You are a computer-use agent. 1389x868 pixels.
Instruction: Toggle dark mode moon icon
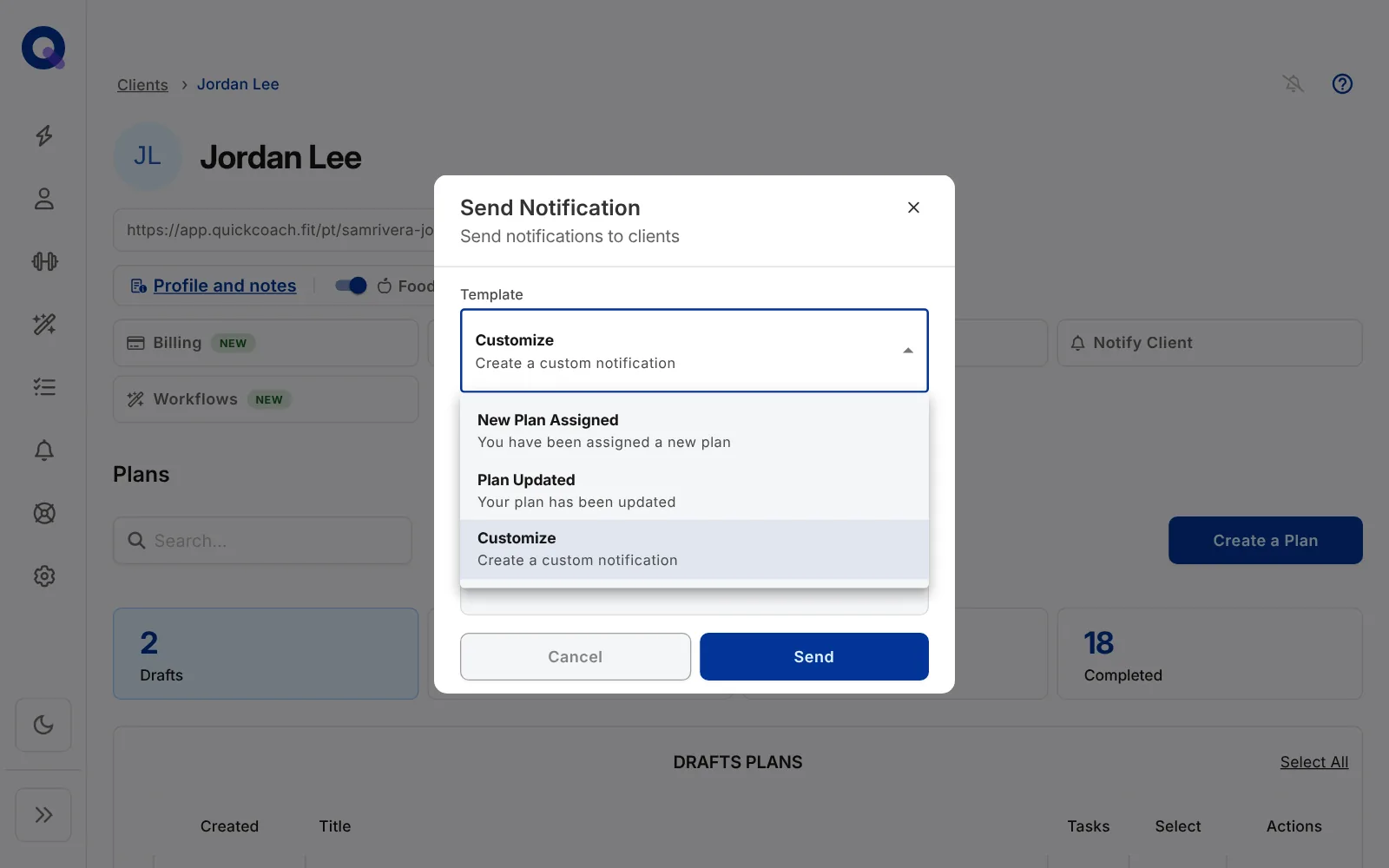pos(43,725)
